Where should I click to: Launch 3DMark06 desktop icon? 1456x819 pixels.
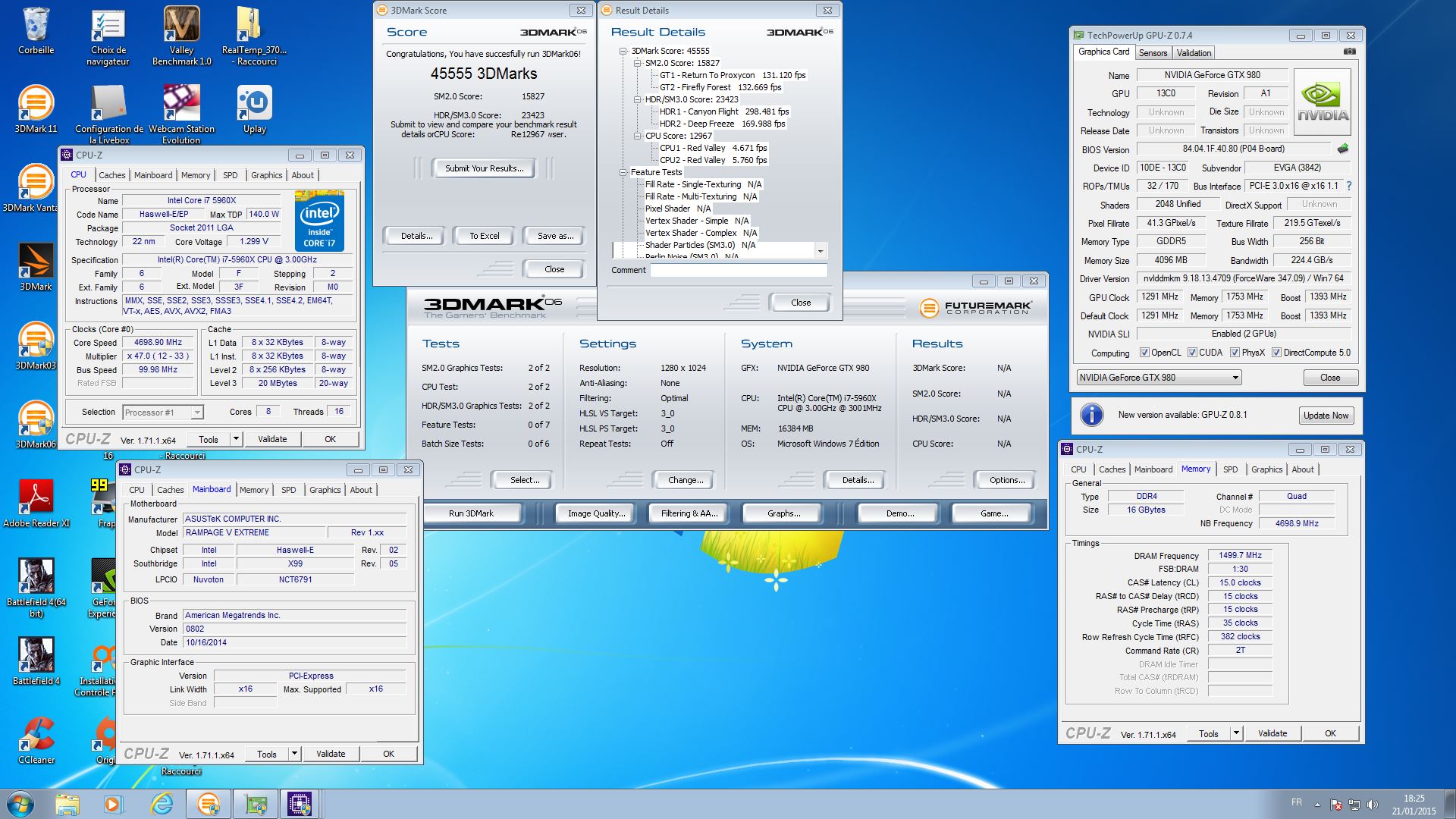point(36,425)
